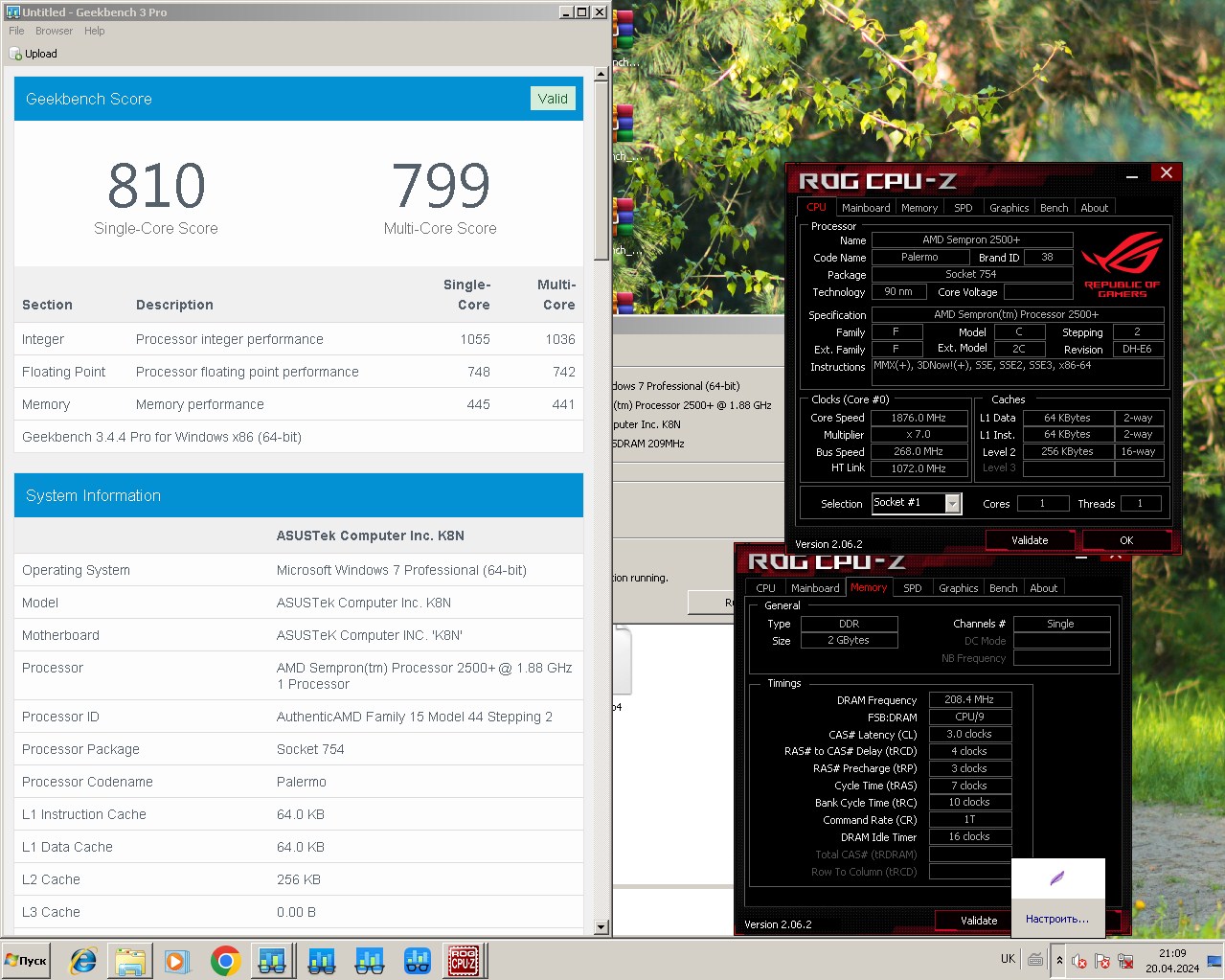Select Memory tab in upper CPU-Z window

(x=919, y=208)
